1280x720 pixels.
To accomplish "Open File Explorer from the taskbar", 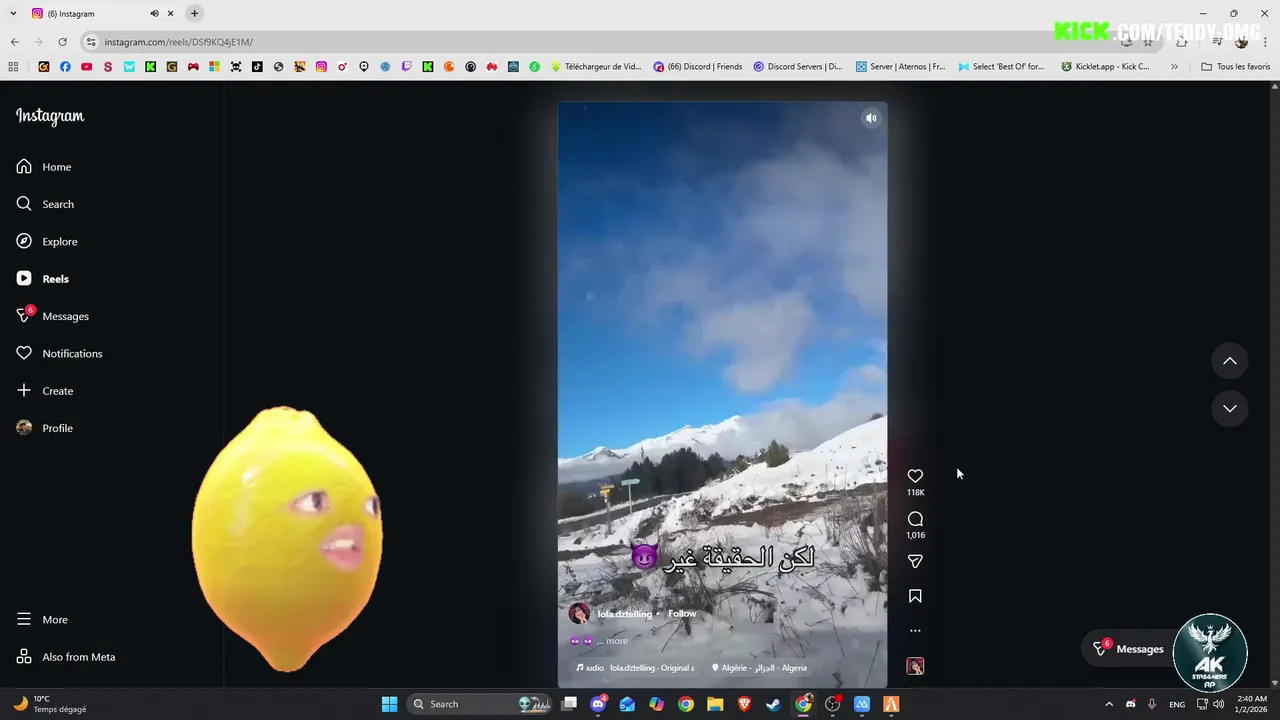I will tap(715, 704).
